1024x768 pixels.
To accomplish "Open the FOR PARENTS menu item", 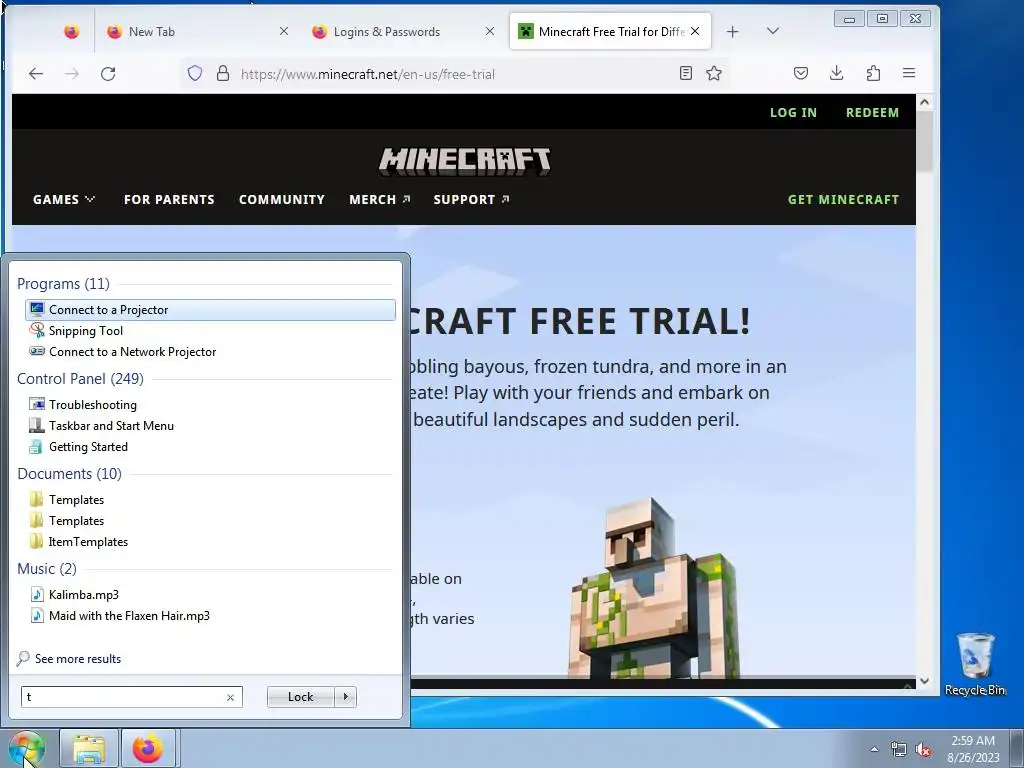I will pos(169,199).
